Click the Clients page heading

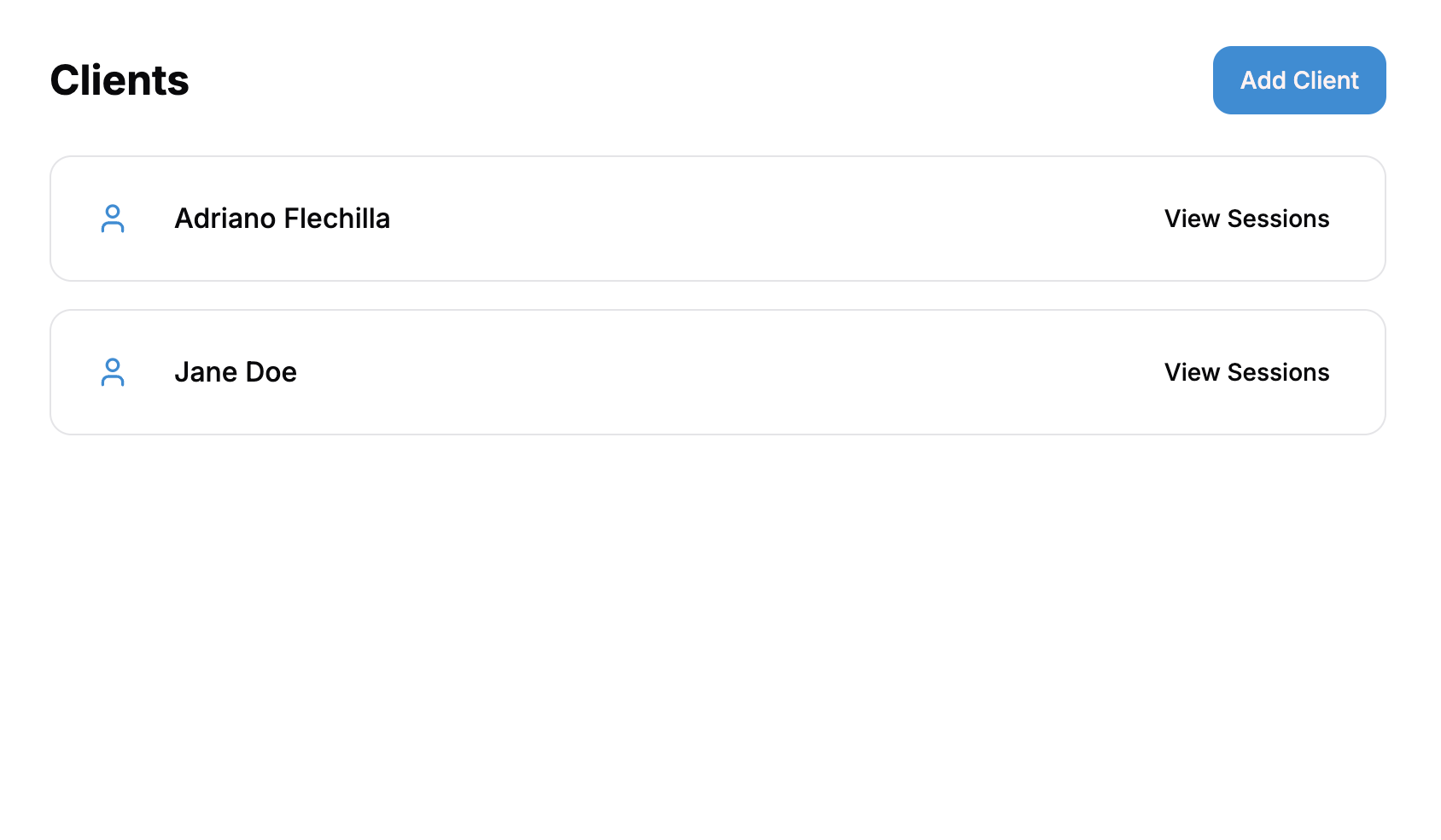[x=120, y=80]
